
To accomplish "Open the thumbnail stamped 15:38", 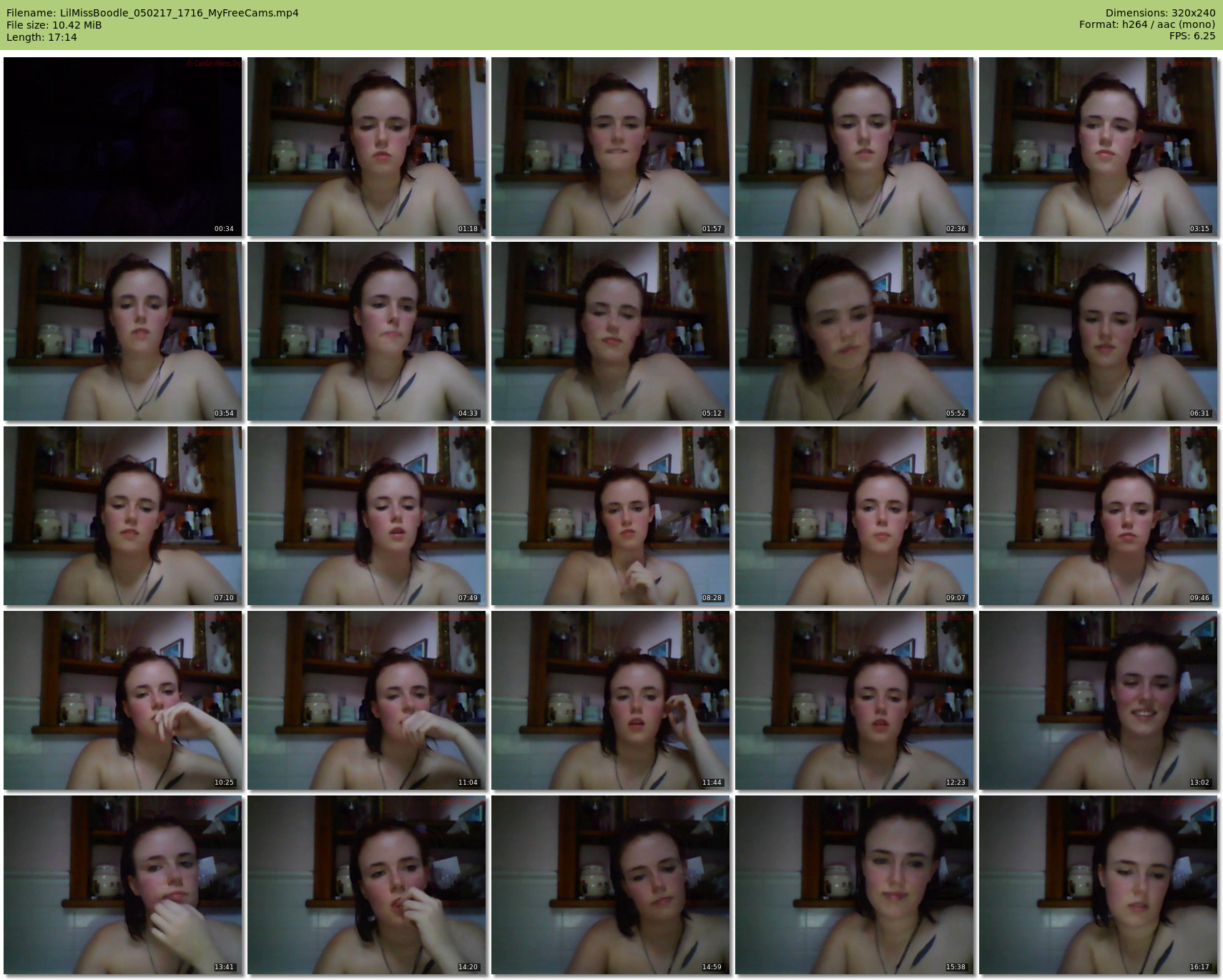I will click(855, 885).
